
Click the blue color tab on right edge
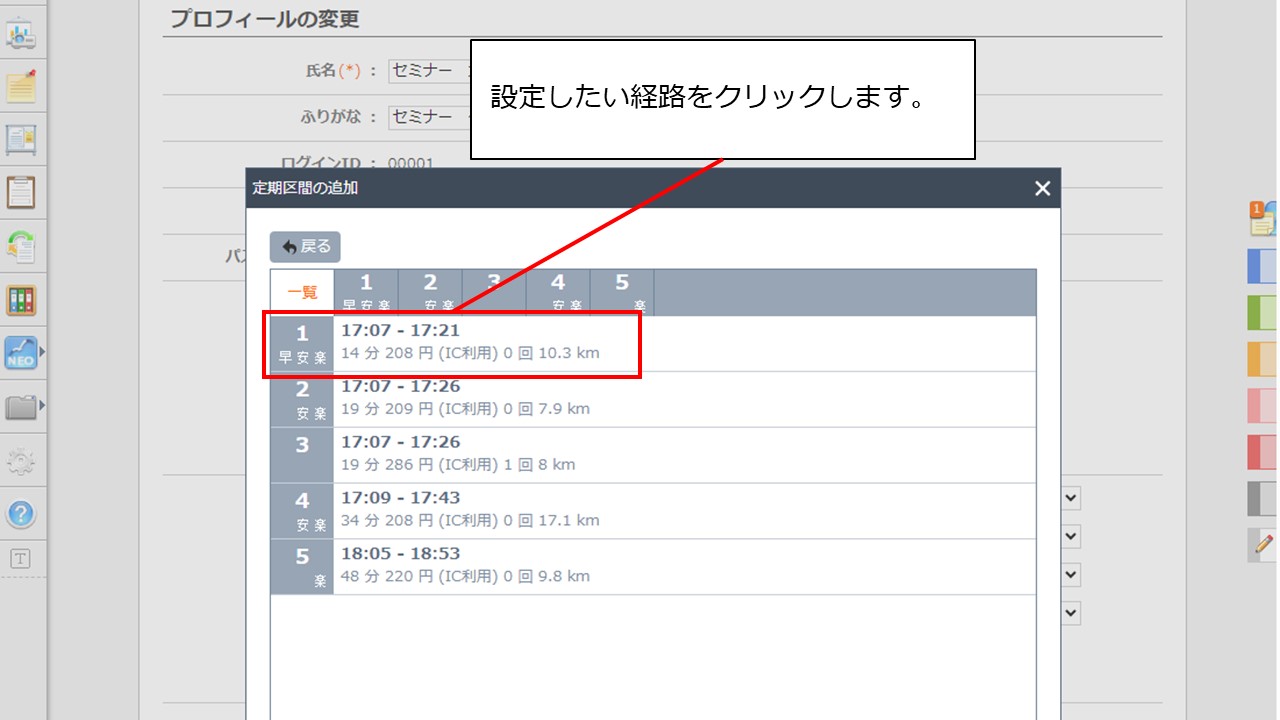click(1262, 265)
